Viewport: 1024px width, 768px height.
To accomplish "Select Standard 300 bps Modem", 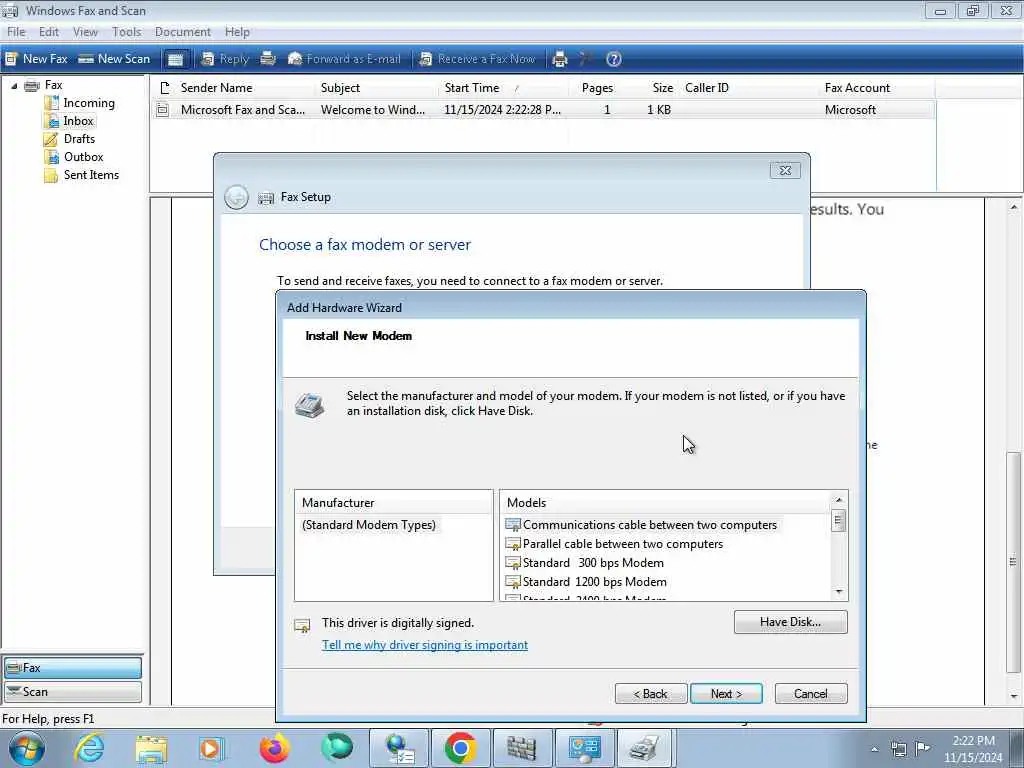I will (585, 563).
